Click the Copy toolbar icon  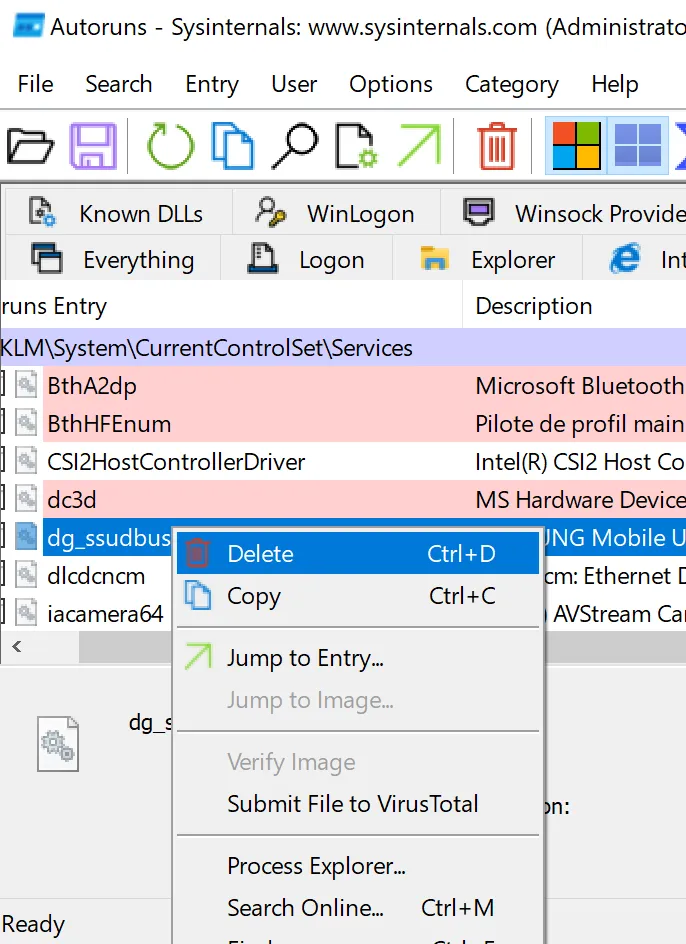click(x=233, y=146)
